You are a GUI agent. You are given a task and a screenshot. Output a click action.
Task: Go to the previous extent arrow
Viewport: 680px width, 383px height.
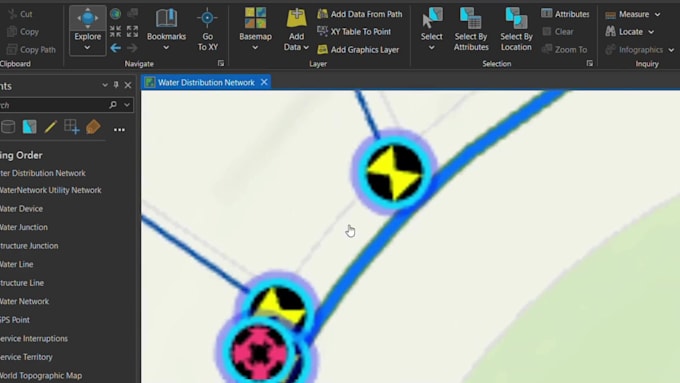pyautogui.click(x=115, y=48)
